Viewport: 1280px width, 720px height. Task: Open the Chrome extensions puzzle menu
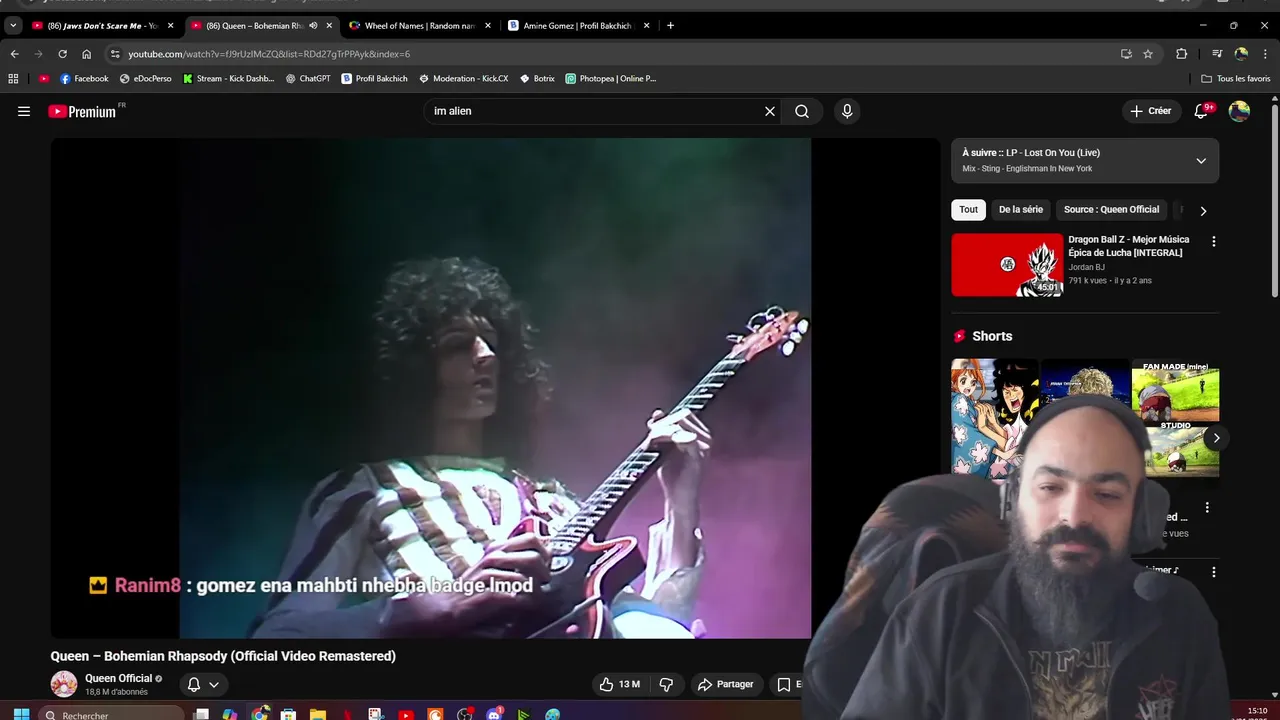click(x=1181, y=54)
